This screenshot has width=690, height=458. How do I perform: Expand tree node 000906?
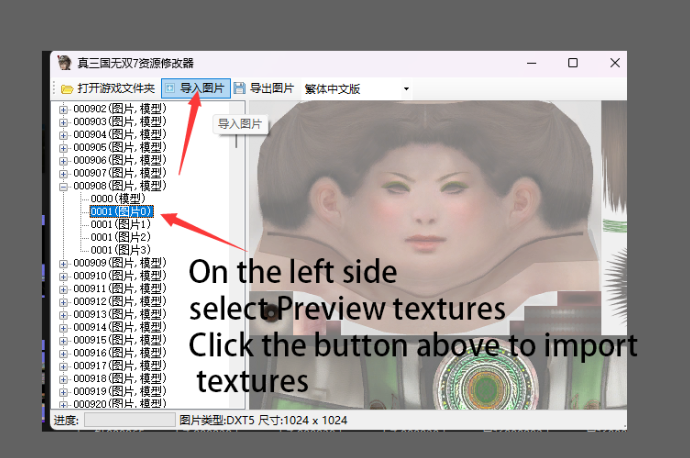[63, 161]
